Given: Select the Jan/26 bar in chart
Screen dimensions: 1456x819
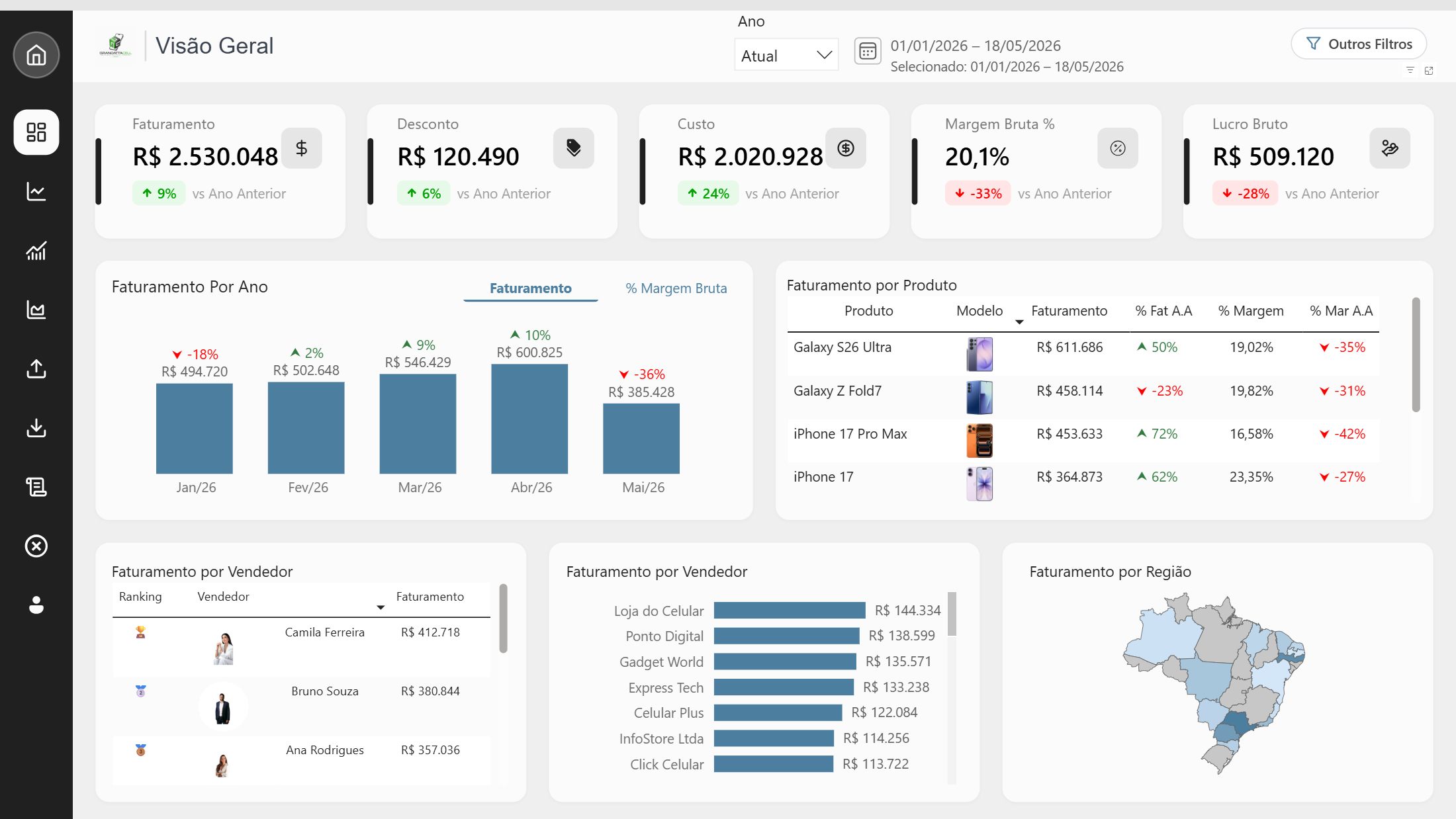Looking at the screenshot, I should pos(195,429).
